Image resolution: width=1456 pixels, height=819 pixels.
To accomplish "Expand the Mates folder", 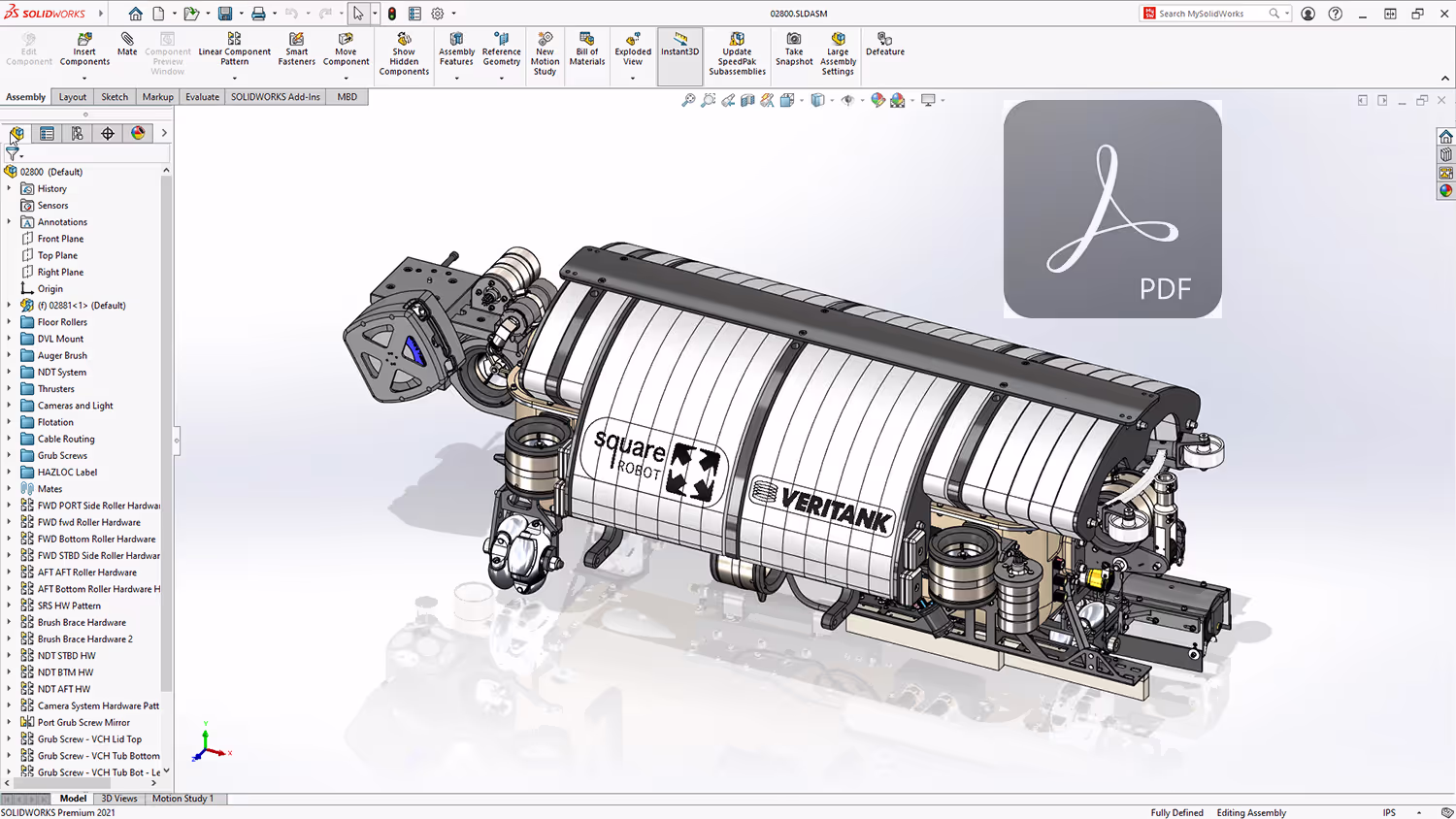I will 9,488.
